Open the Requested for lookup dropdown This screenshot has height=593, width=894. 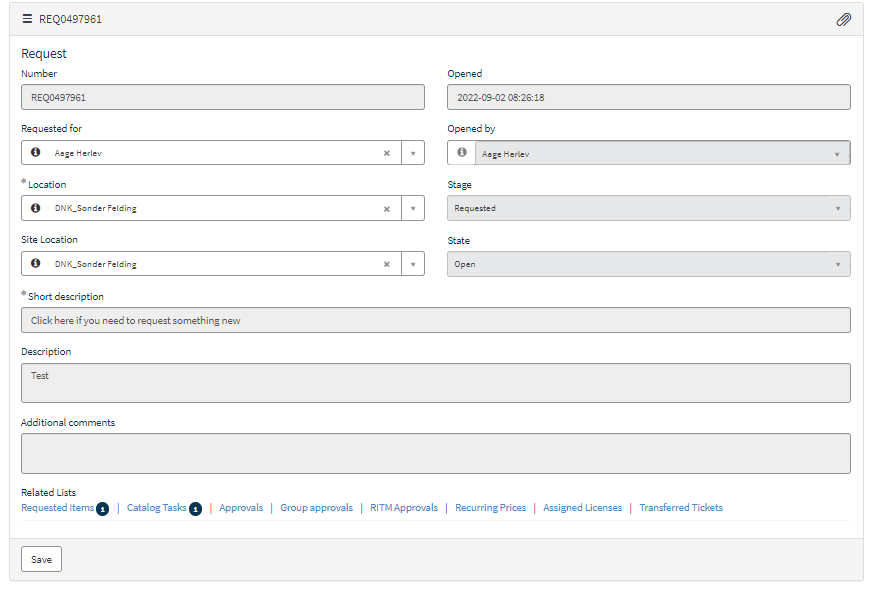click(413, 152)
